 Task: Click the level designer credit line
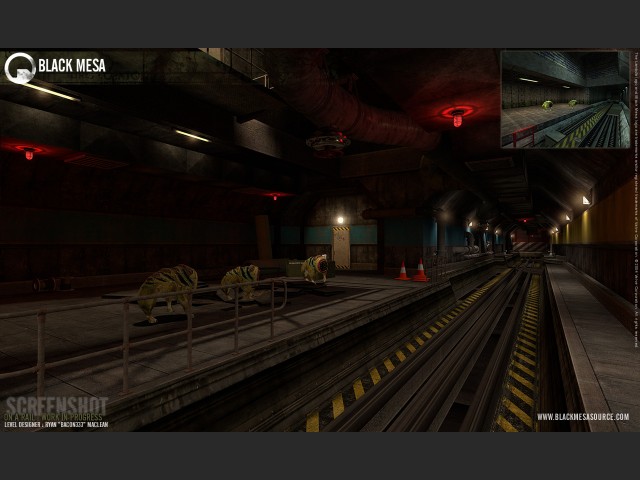[56, 424]
